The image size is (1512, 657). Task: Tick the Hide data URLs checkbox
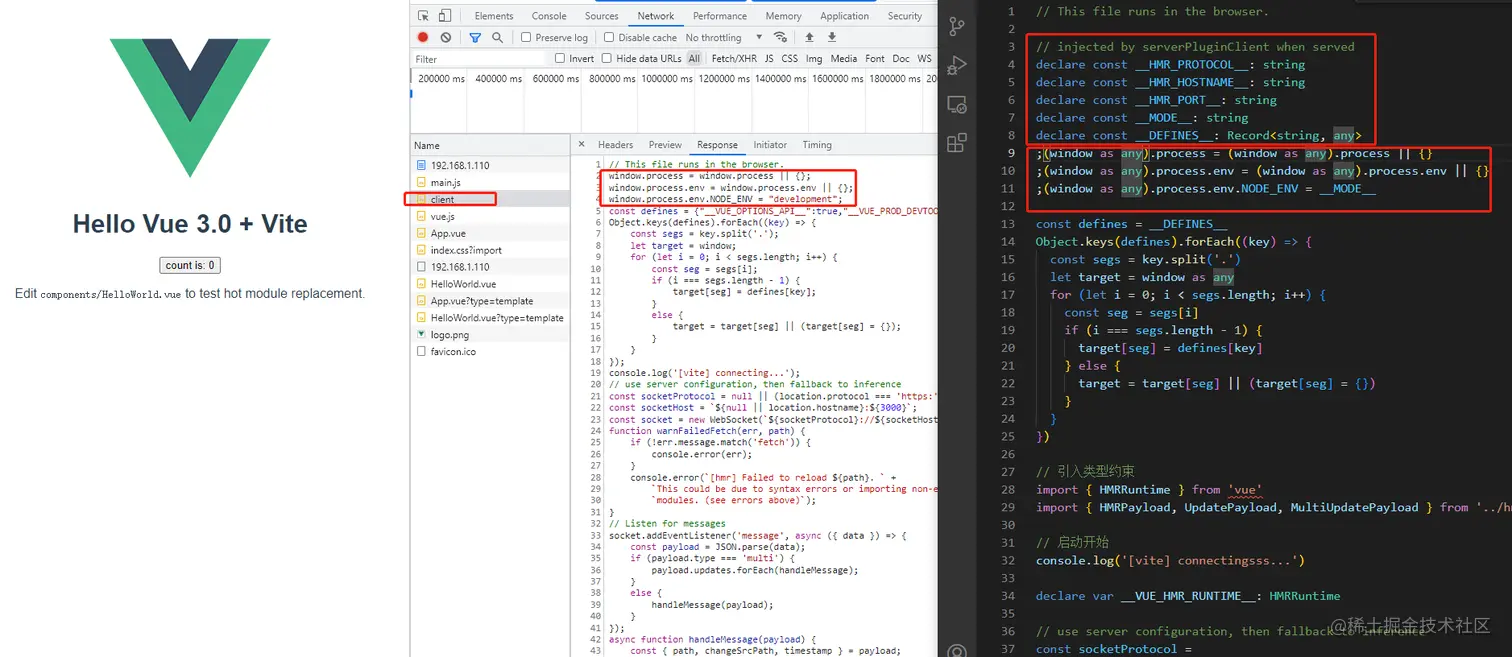tap(607, 59)
